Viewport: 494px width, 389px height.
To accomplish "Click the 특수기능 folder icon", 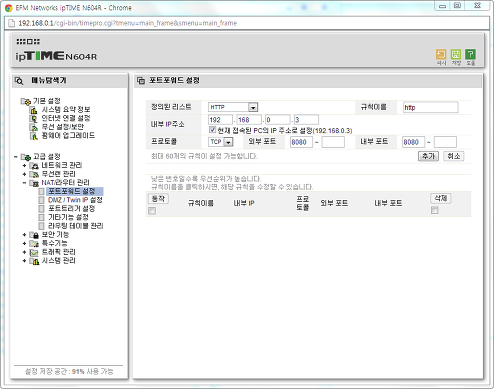I will tap(34, 244).
